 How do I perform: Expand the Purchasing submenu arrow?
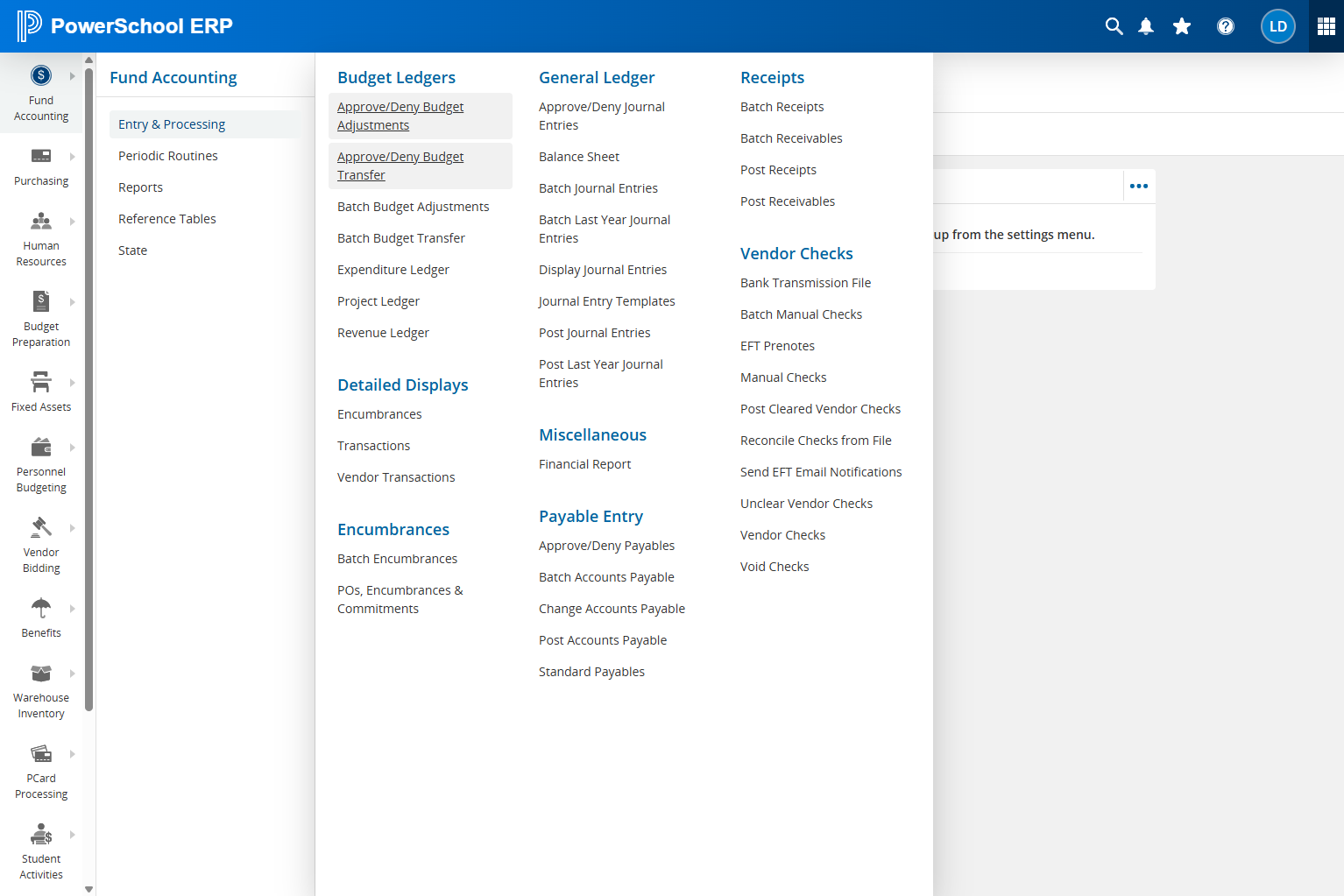click(x=72, y=157)
